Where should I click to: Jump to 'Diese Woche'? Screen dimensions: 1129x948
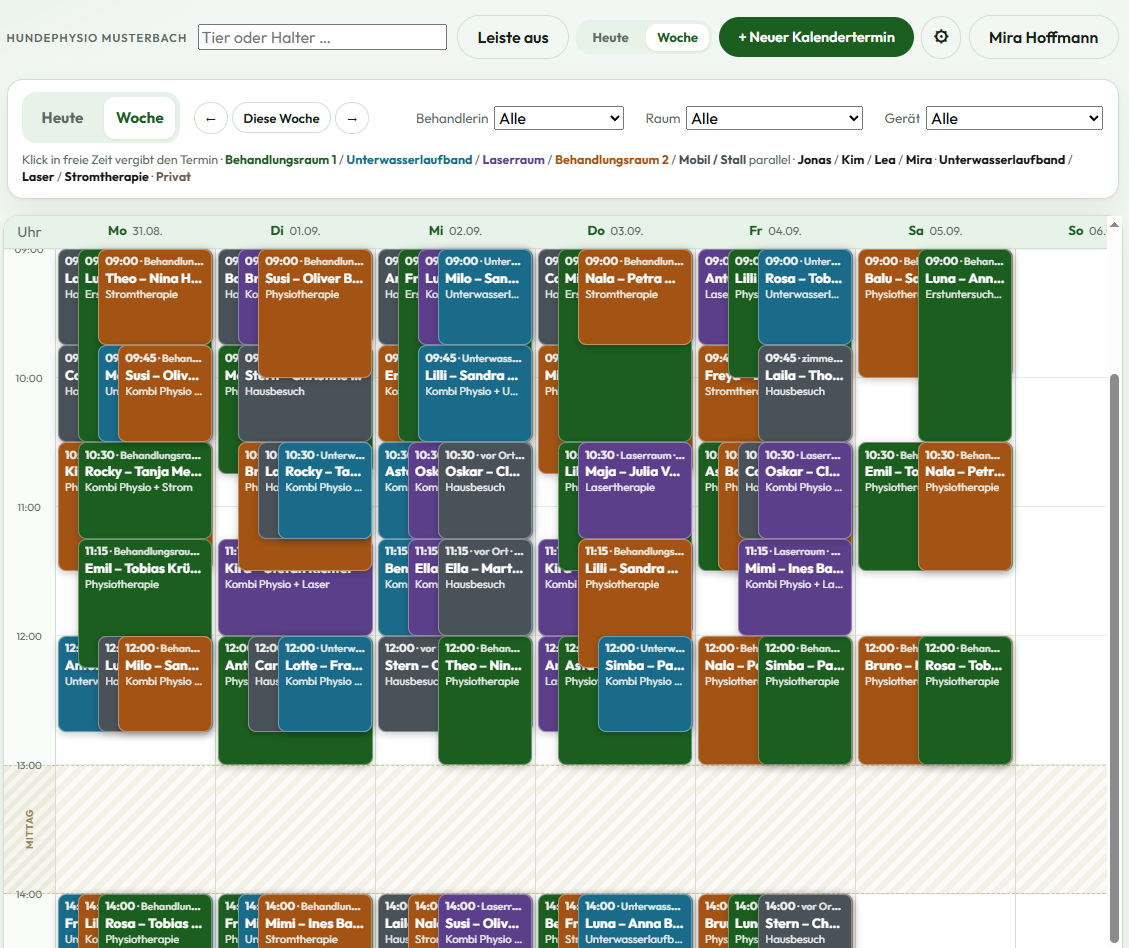pyautogui.click(x=282, y=118)
